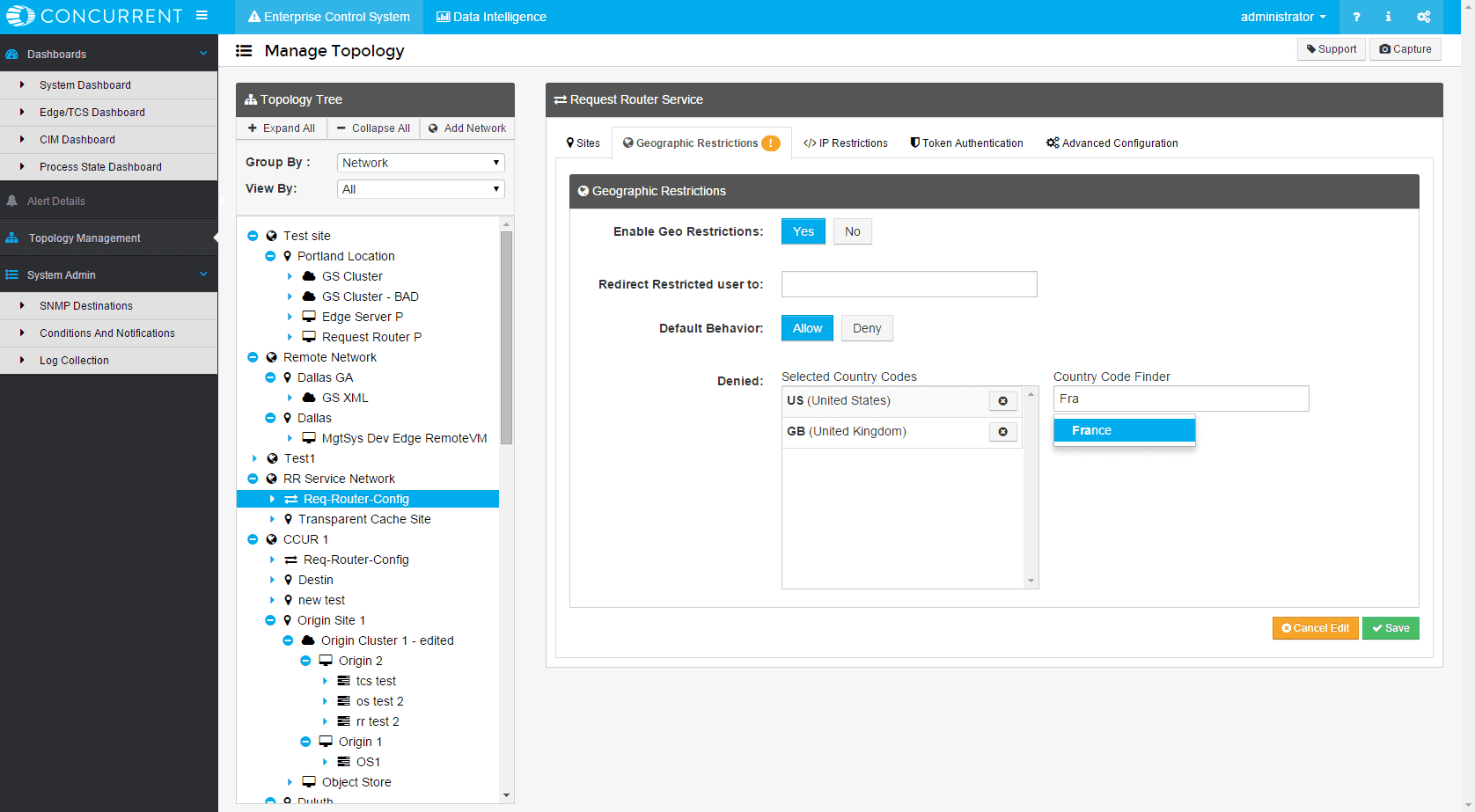Viewport: 1475px width, 812px height.
Task: Click the Add Network button
Action: point(466,128)
